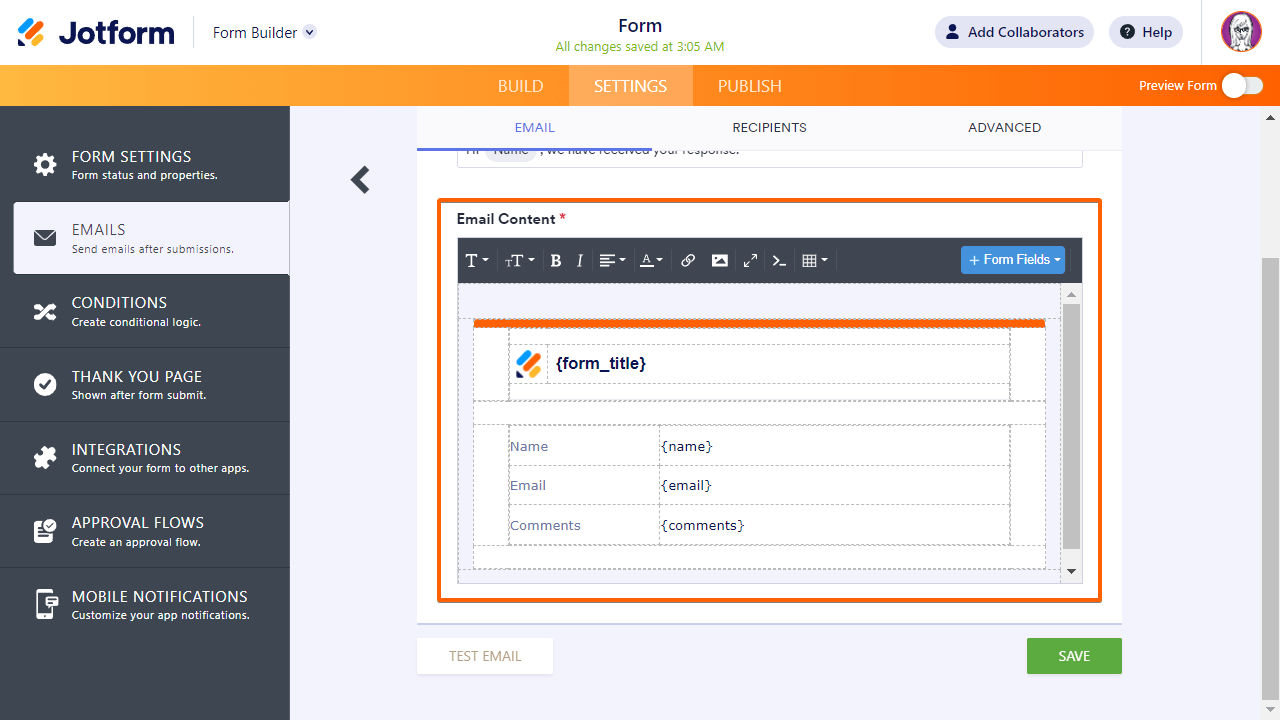The image size is (1280, 720).
Task: Select the RECIPIENTS sub-tab
Action: coord(770,128)
